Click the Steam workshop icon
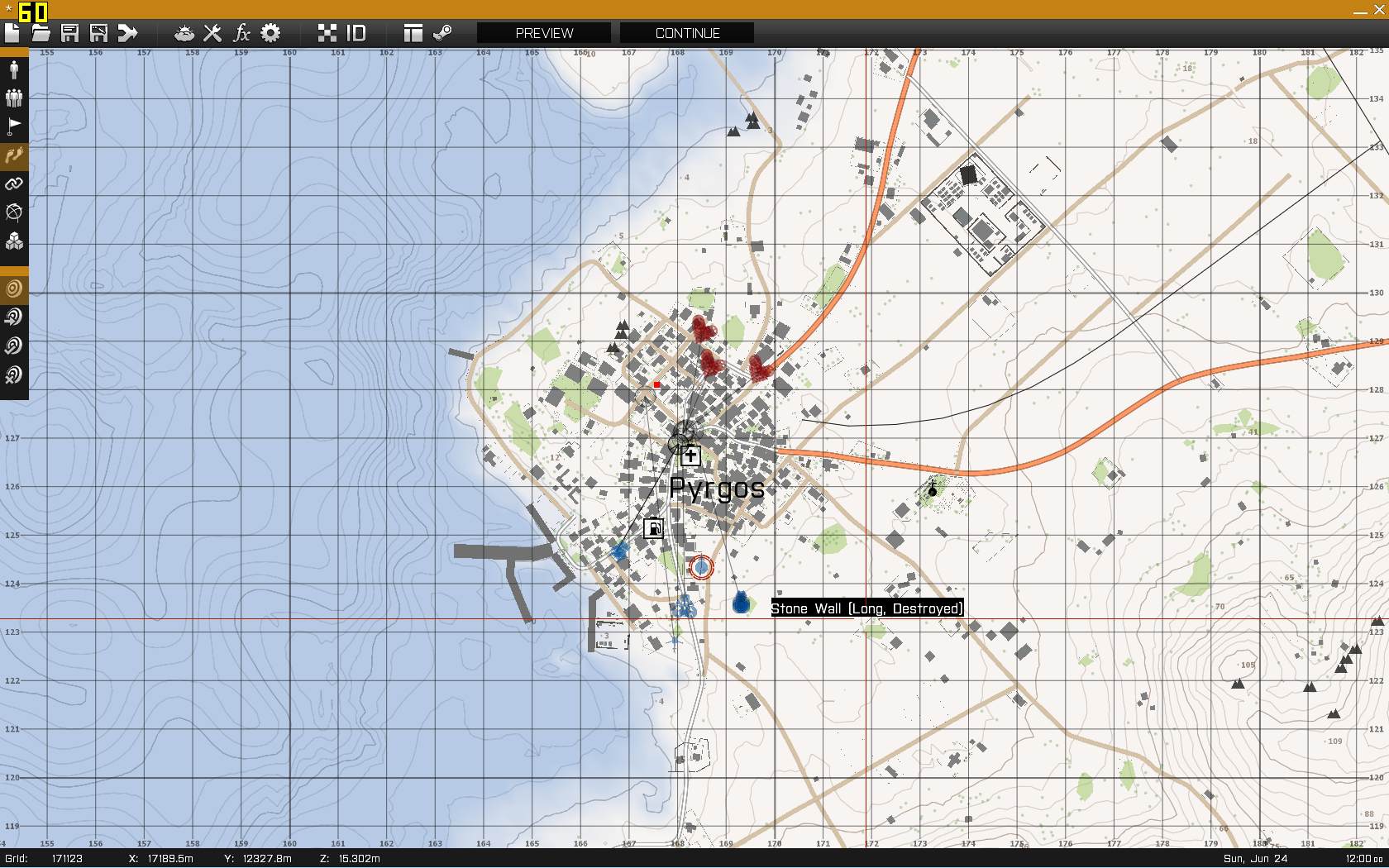Screen dimensions: 1389x868 tap(442, 33)
